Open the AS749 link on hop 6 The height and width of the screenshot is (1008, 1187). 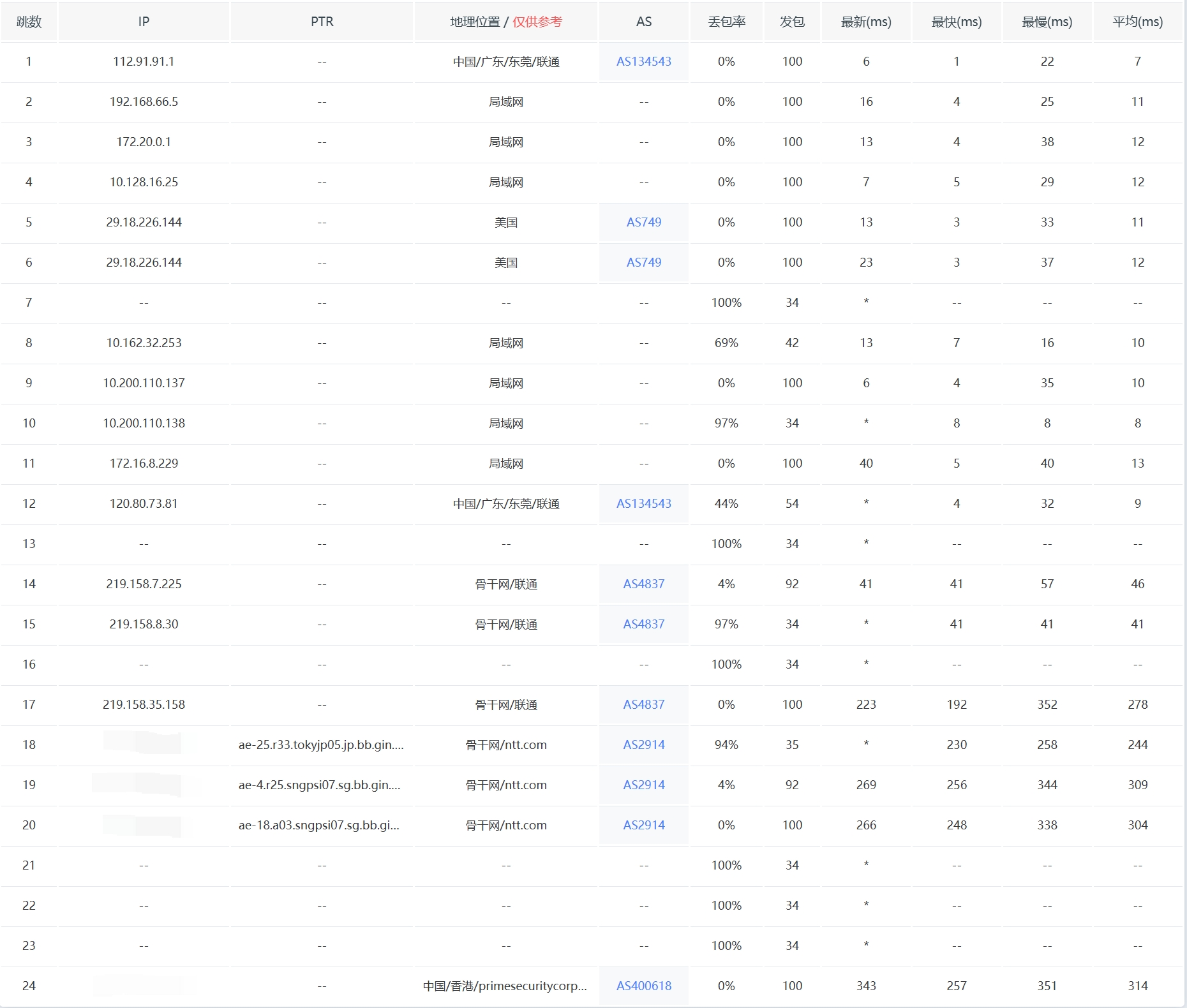(643, 262)
